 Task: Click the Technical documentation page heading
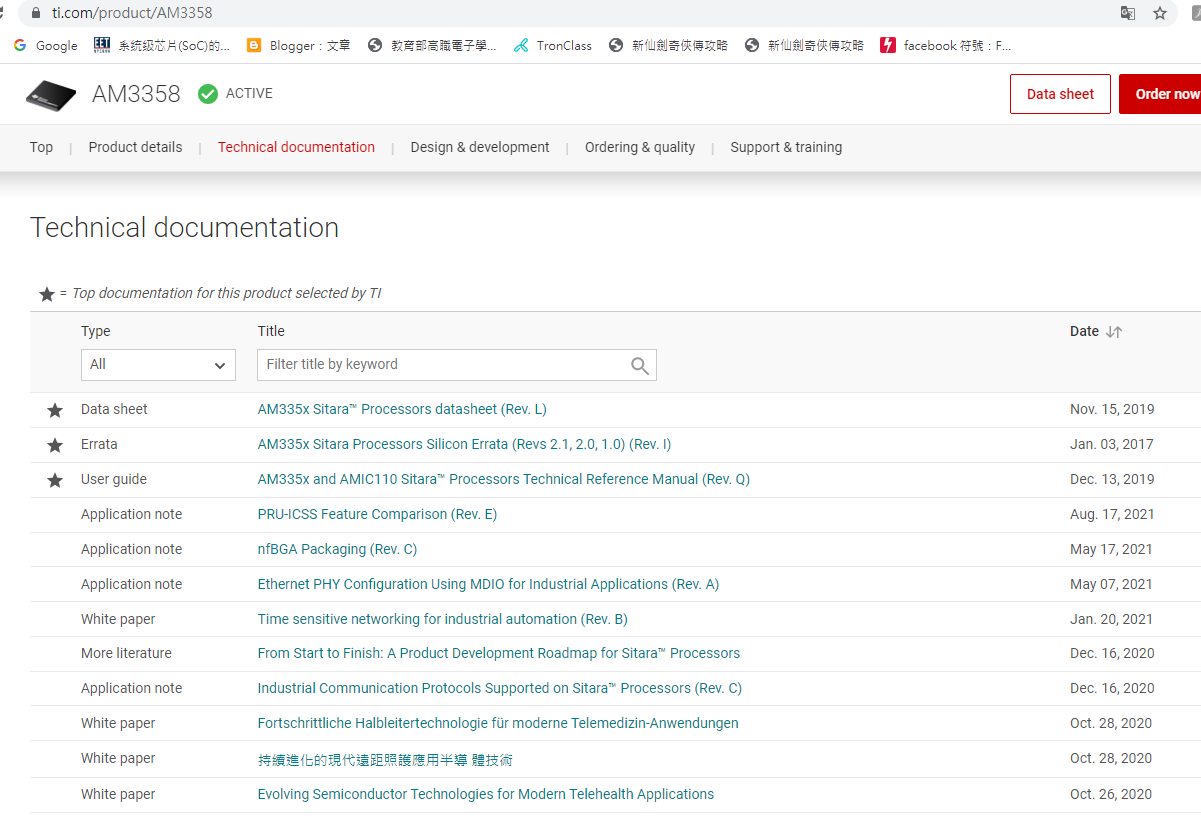[x=184, y=228]
